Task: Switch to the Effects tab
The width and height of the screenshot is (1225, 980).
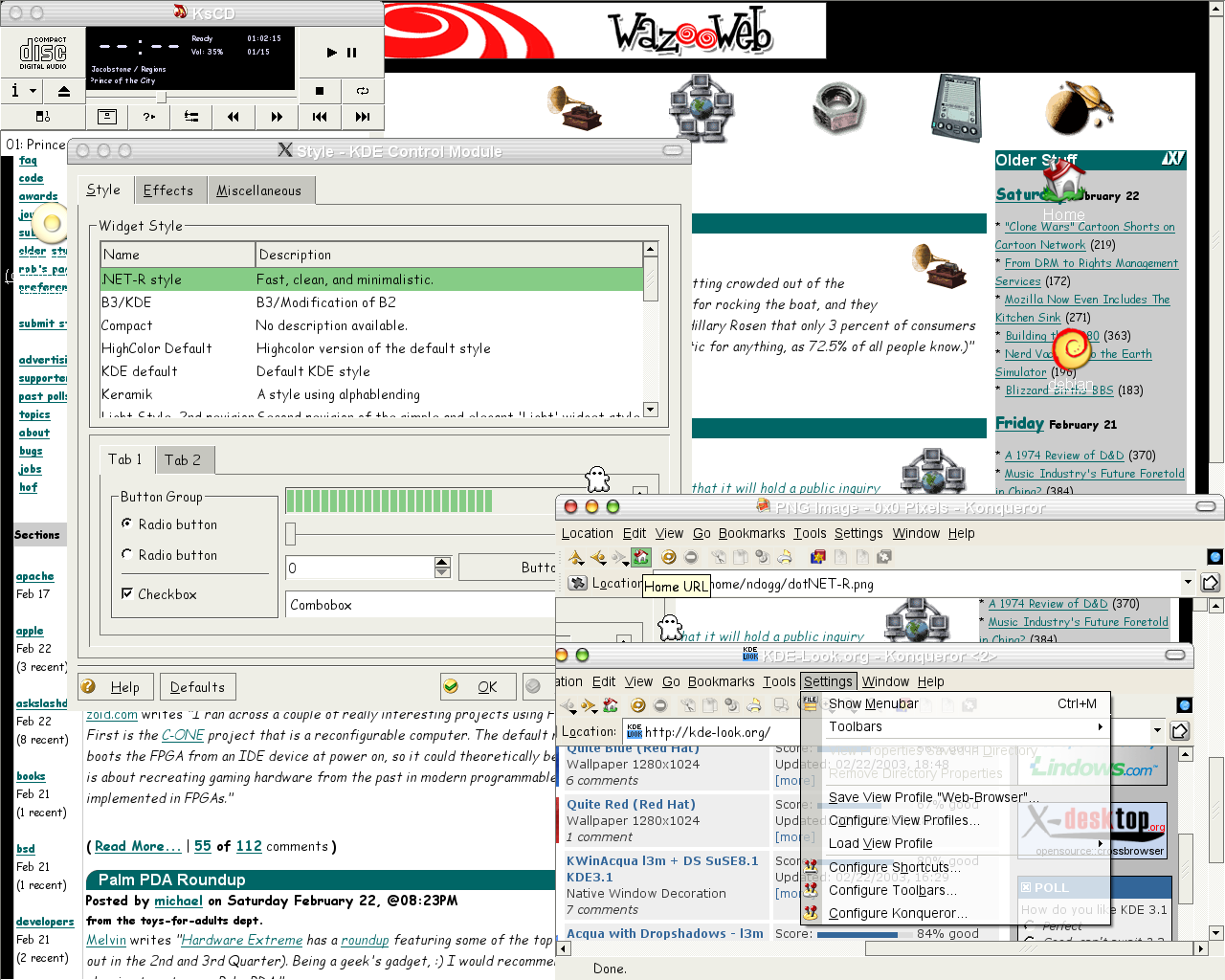Action: [x=168, y=190]
